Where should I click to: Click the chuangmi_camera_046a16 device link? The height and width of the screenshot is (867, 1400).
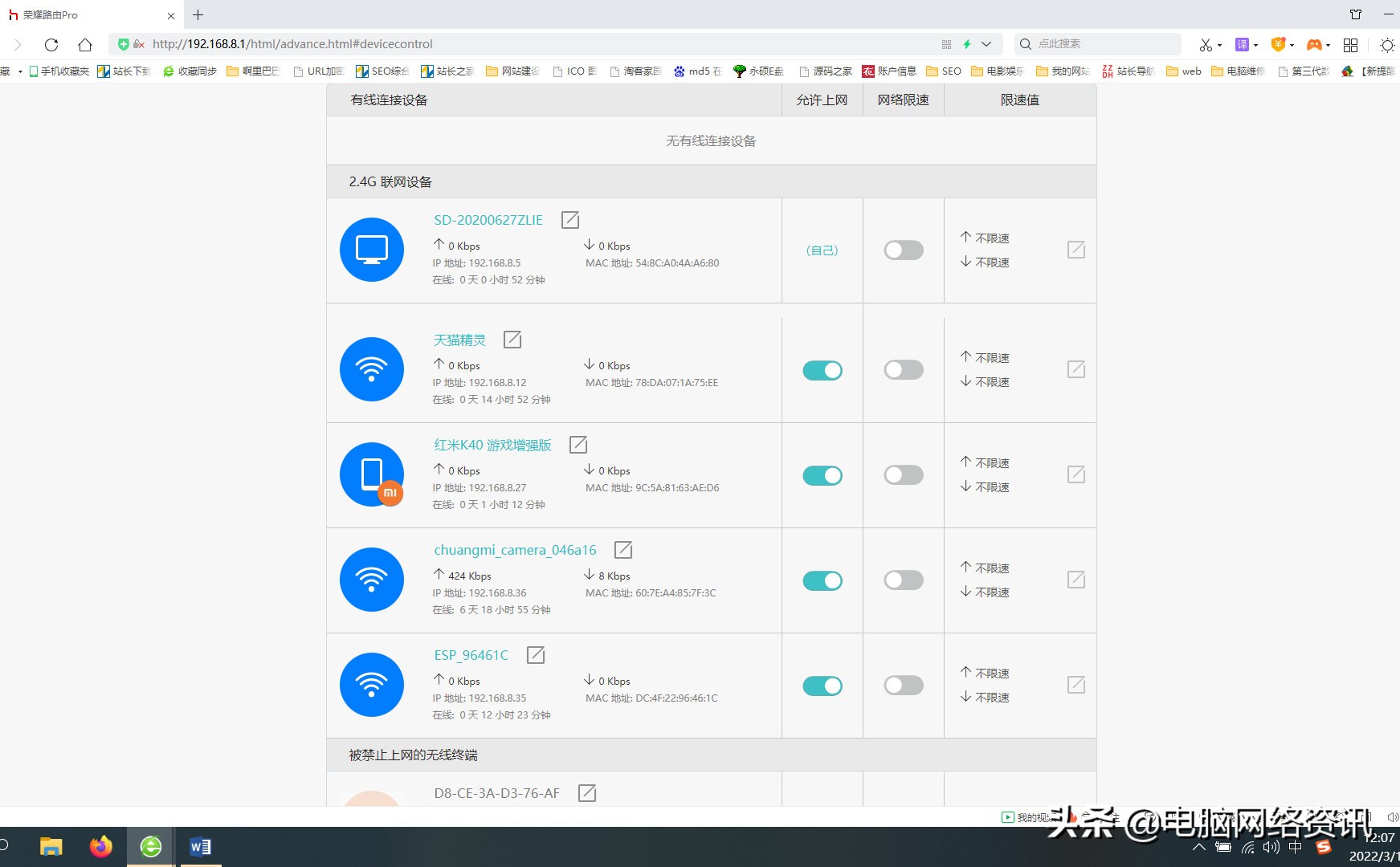coord(515,550)
